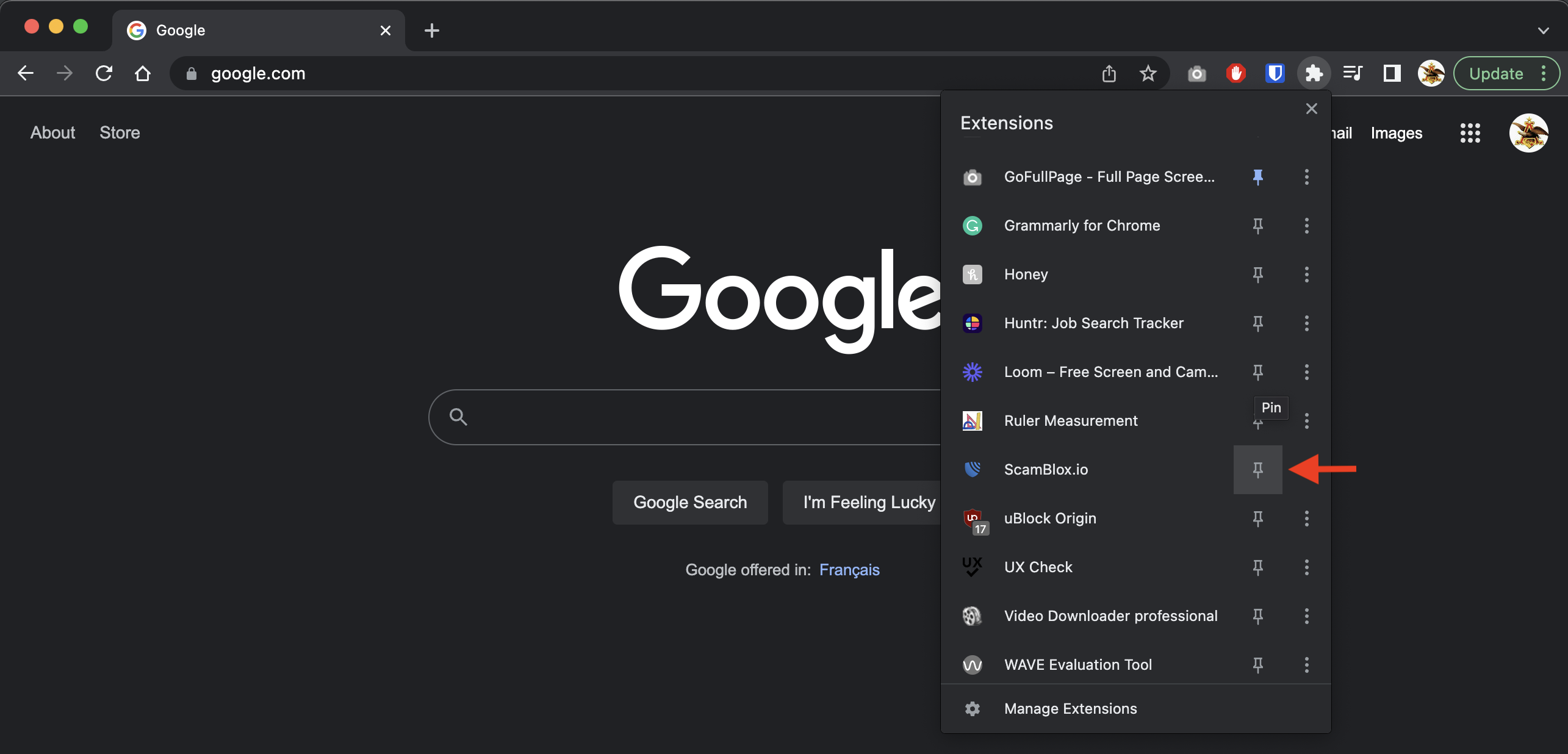Click the lock icon in address bar
This screenshot has height=754, width=1568.
[x=192, y=74]
